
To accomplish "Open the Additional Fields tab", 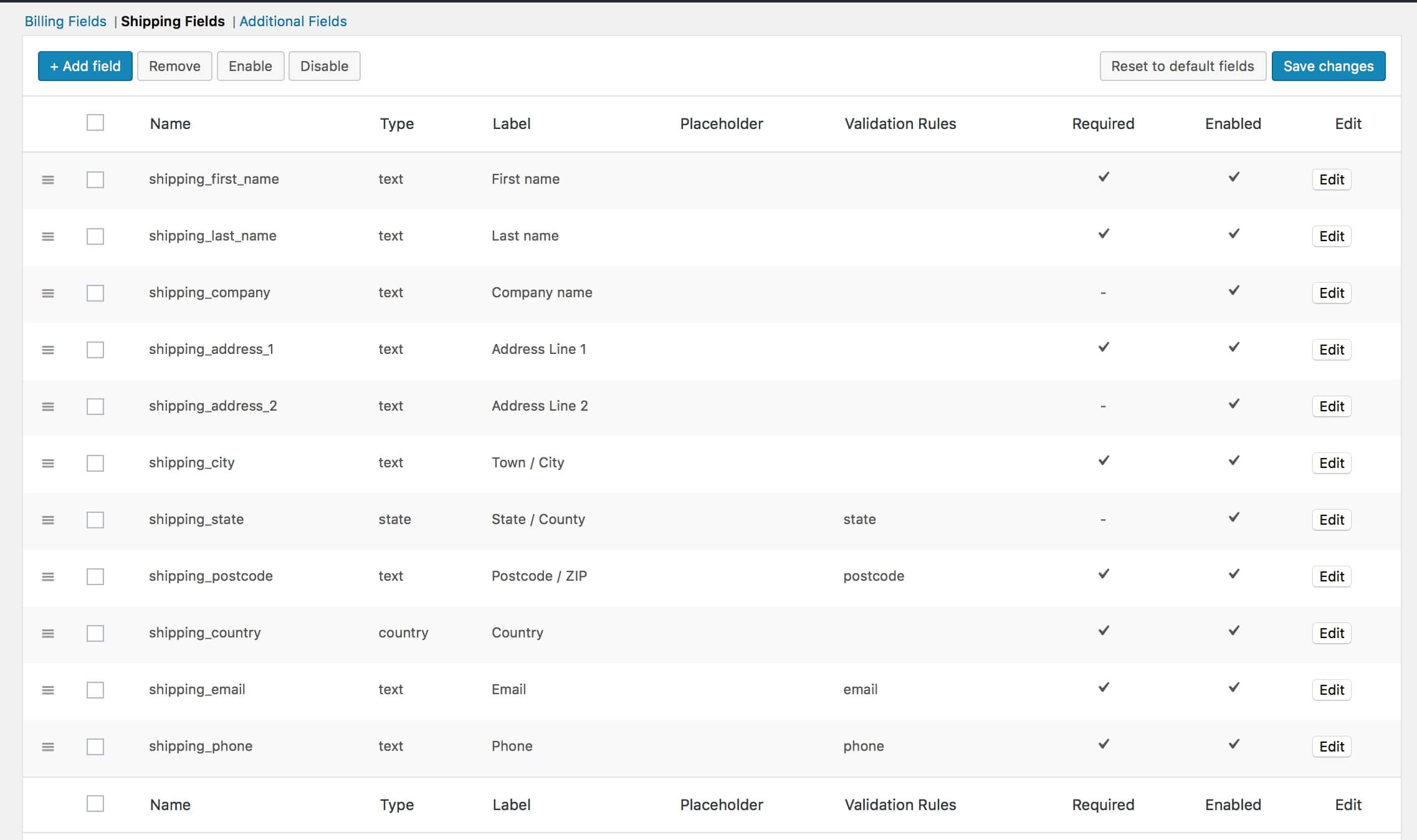I will click(293, 21).
